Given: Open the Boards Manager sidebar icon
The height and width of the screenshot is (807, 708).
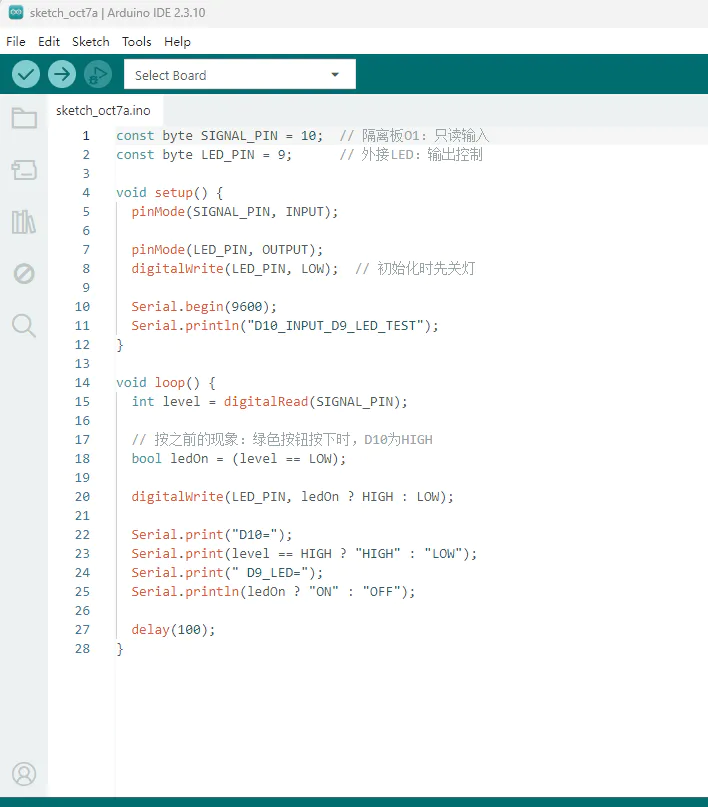Looking at the screenshot, I should tap(24, 169).
